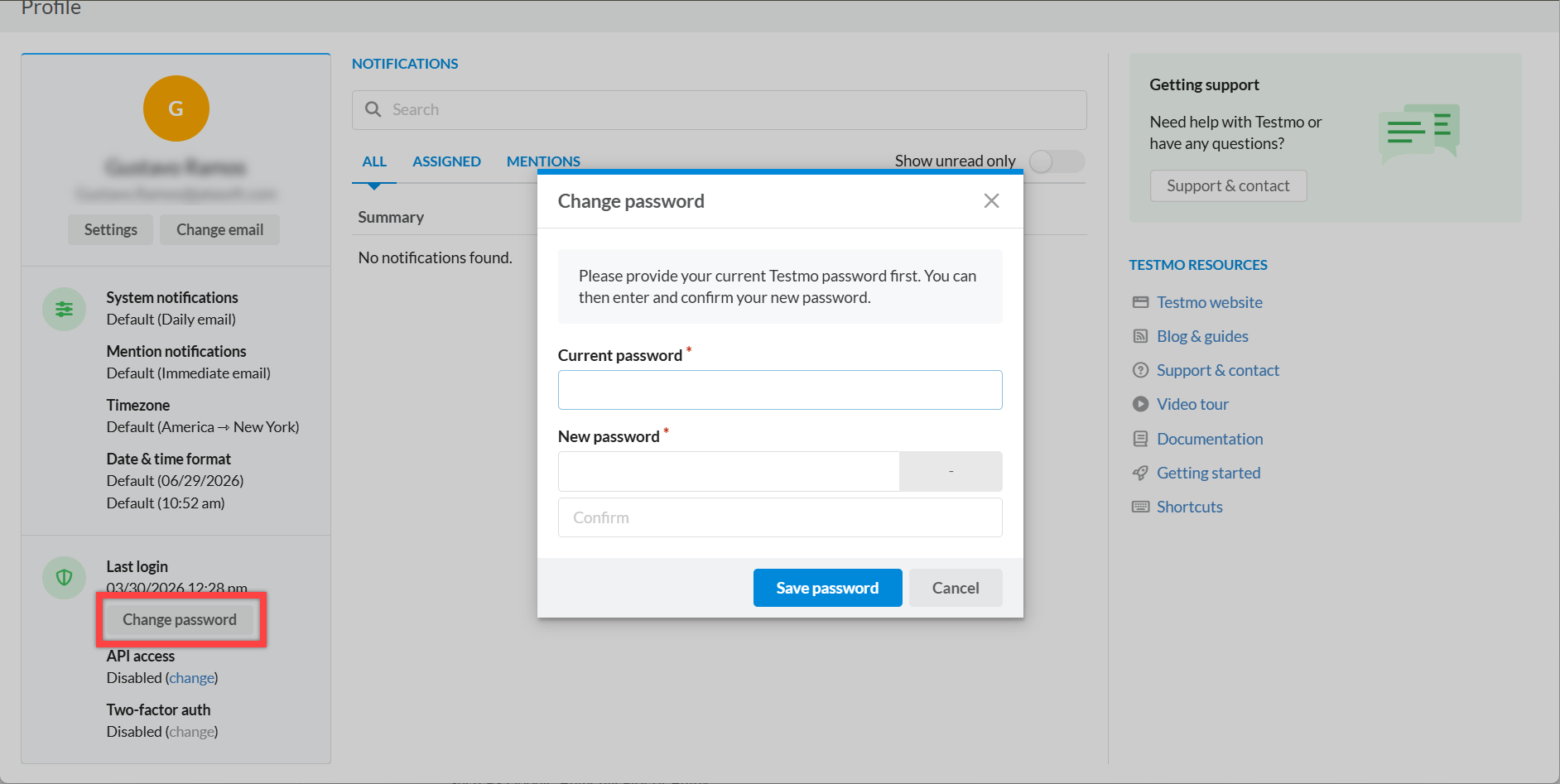The height and width of the screenshot is (784, 1560).
Task: Click the Documentation page icon
Action: [1140, 439]
